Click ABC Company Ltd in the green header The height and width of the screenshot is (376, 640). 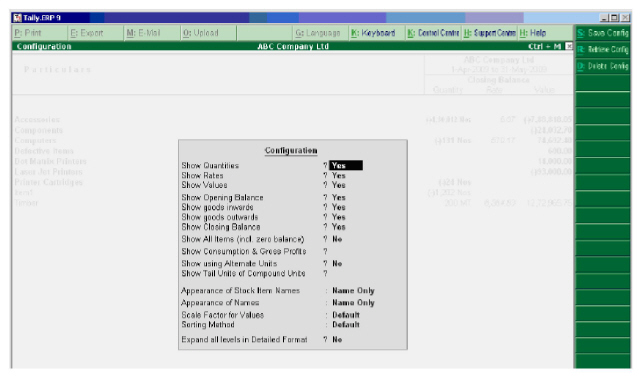point(293,47)
